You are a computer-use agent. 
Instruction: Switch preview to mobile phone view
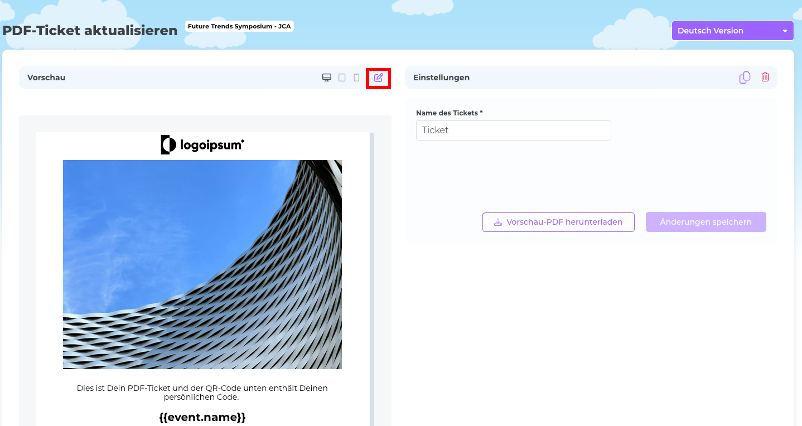355,77
